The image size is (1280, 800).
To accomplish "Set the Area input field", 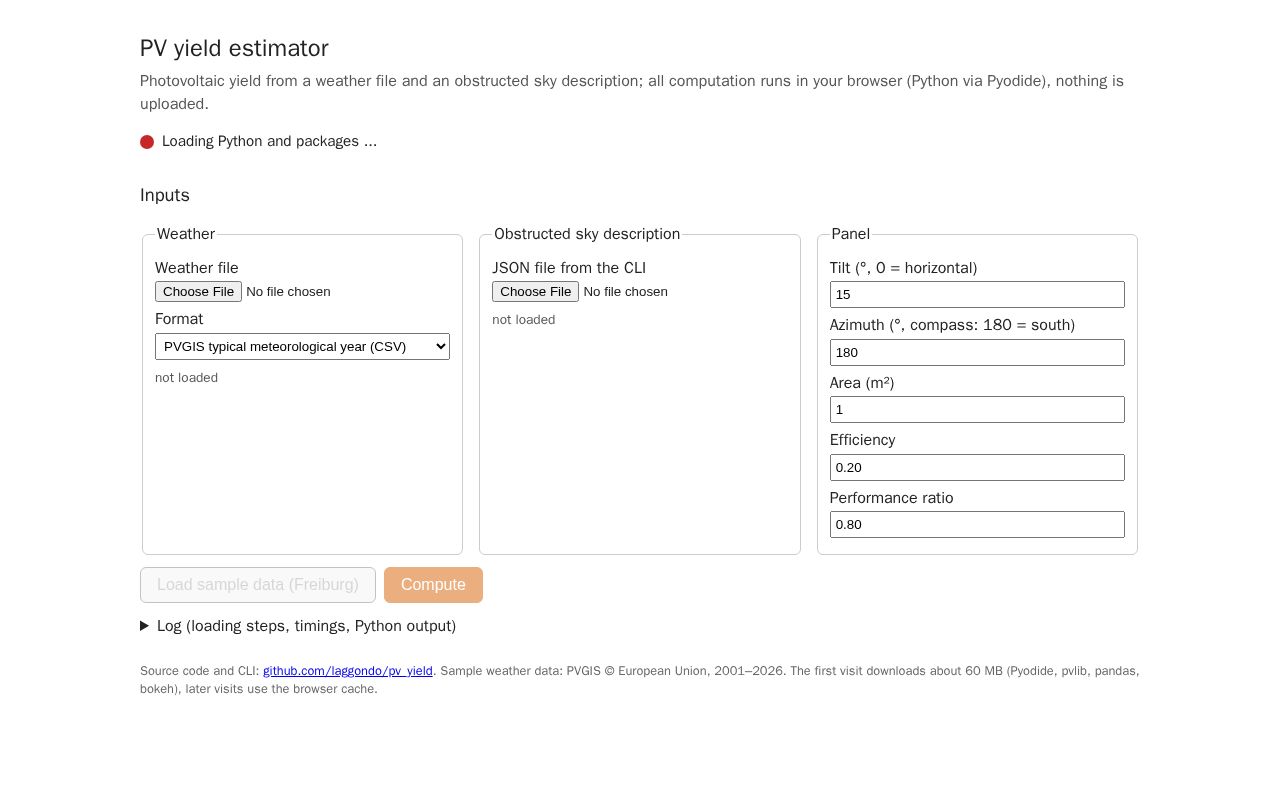I will (x=977, y=409).
